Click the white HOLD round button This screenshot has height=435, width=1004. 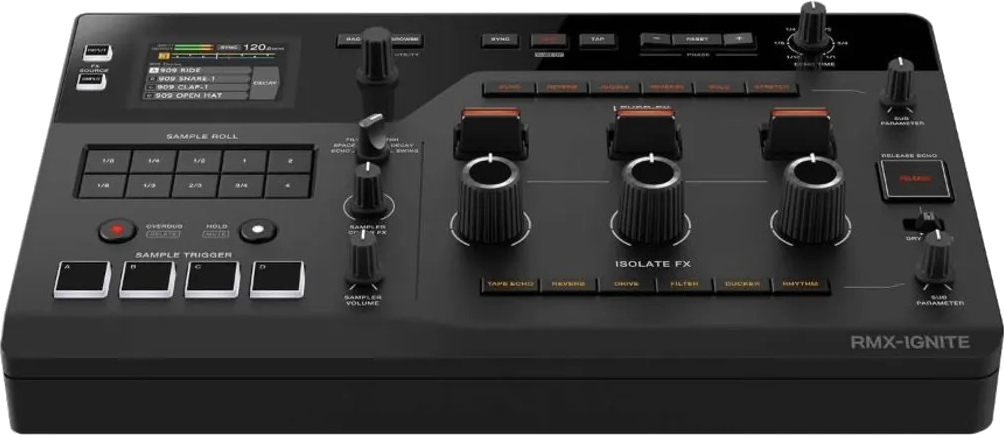(258, 230)
